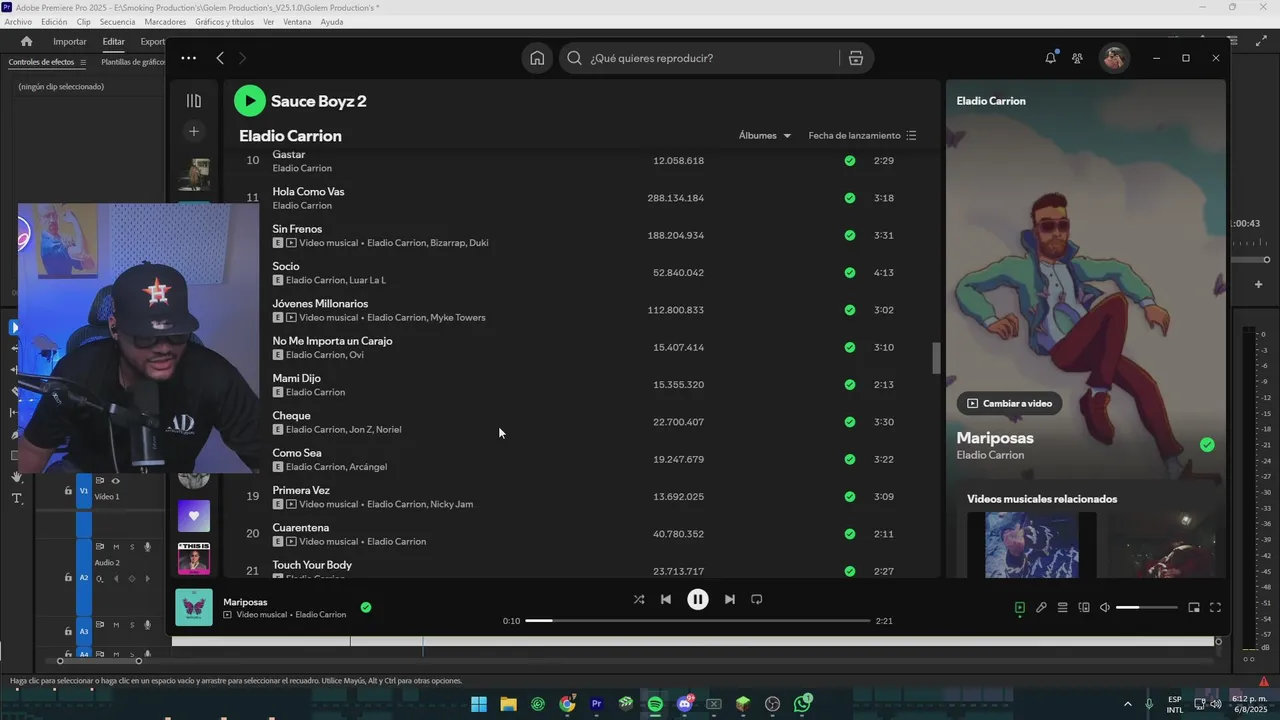Toggle saved check in Now Playing panel
This screenshot has width=1280, height=720.
pos(1207,445)
